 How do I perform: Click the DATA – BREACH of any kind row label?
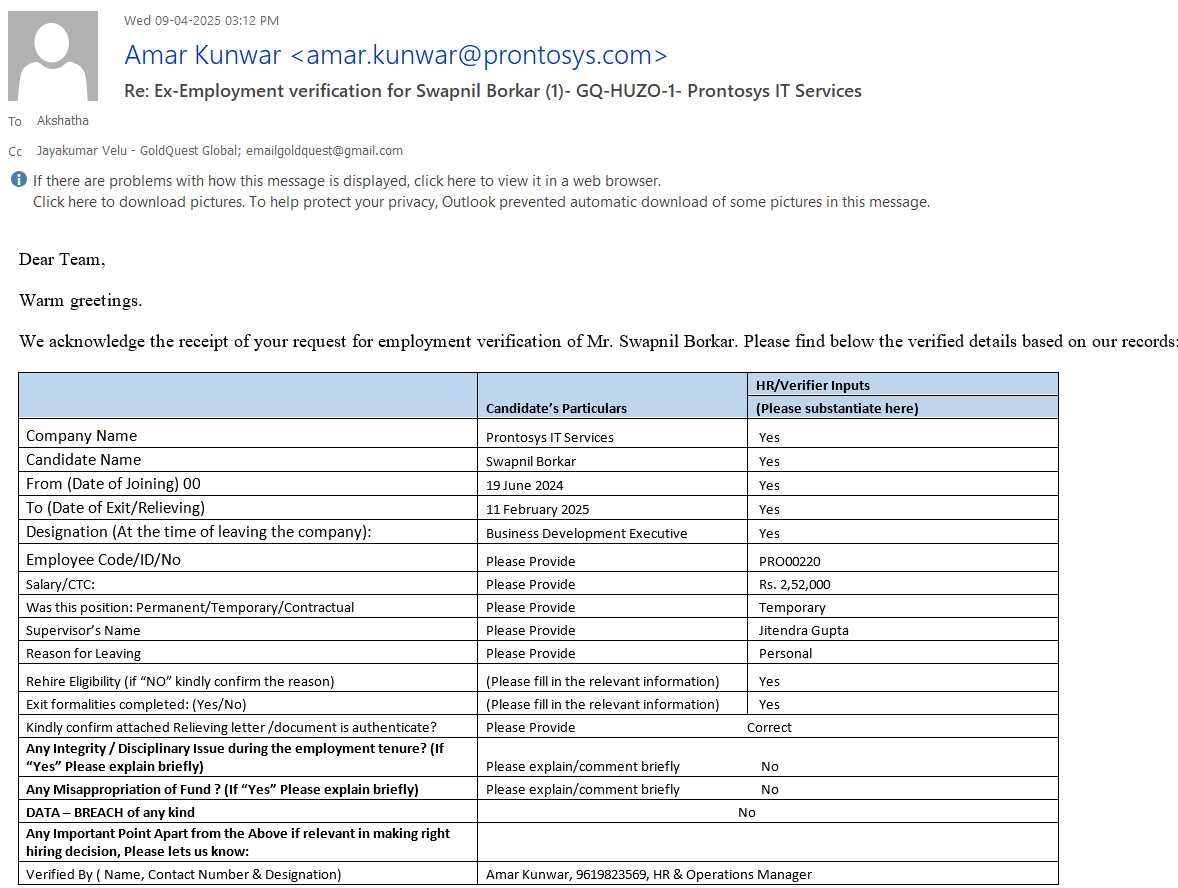[x=110, y=812]
